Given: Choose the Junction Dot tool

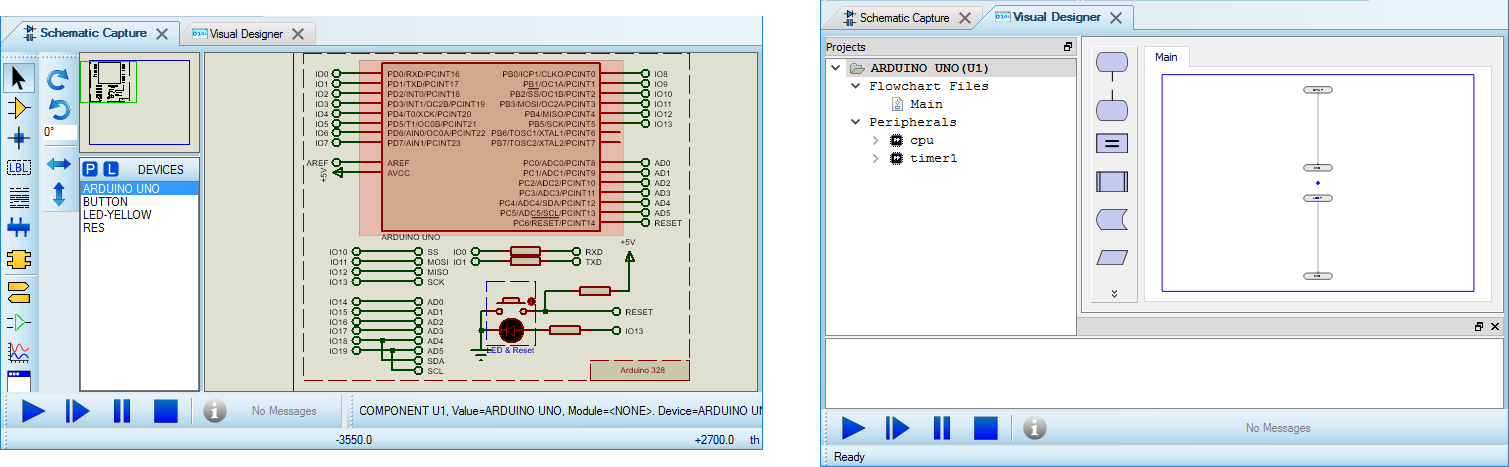Looking at the screenshot, I should pyautogui.click(x=19, y=137).
